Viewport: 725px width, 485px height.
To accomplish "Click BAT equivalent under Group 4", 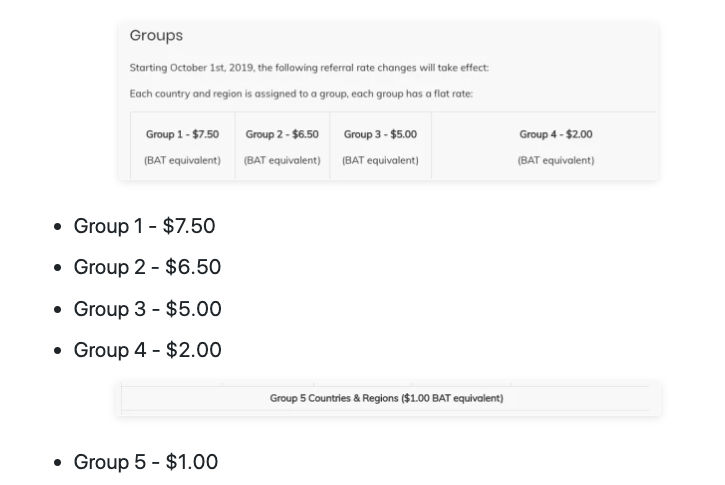I will 556,160.
